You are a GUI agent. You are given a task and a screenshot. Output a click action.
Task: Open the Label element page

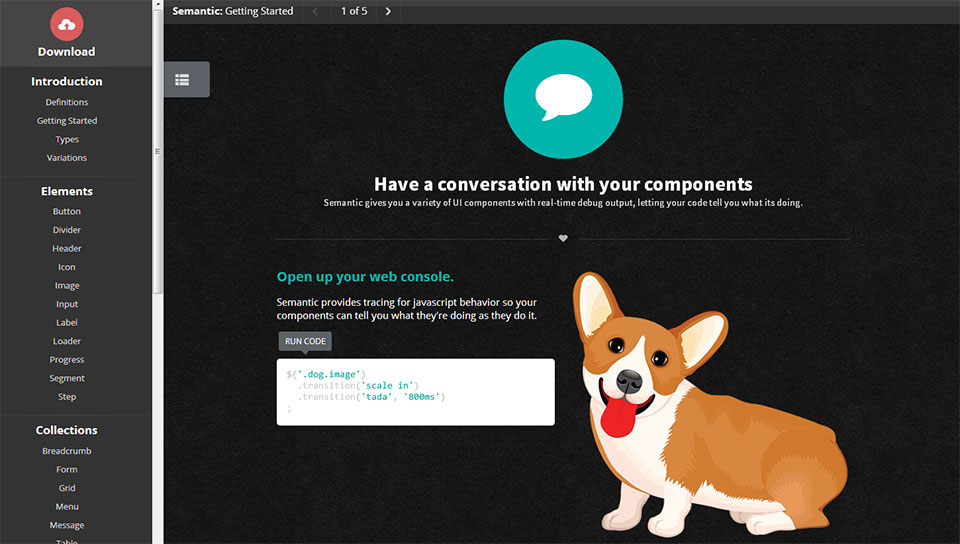(67, 322)
